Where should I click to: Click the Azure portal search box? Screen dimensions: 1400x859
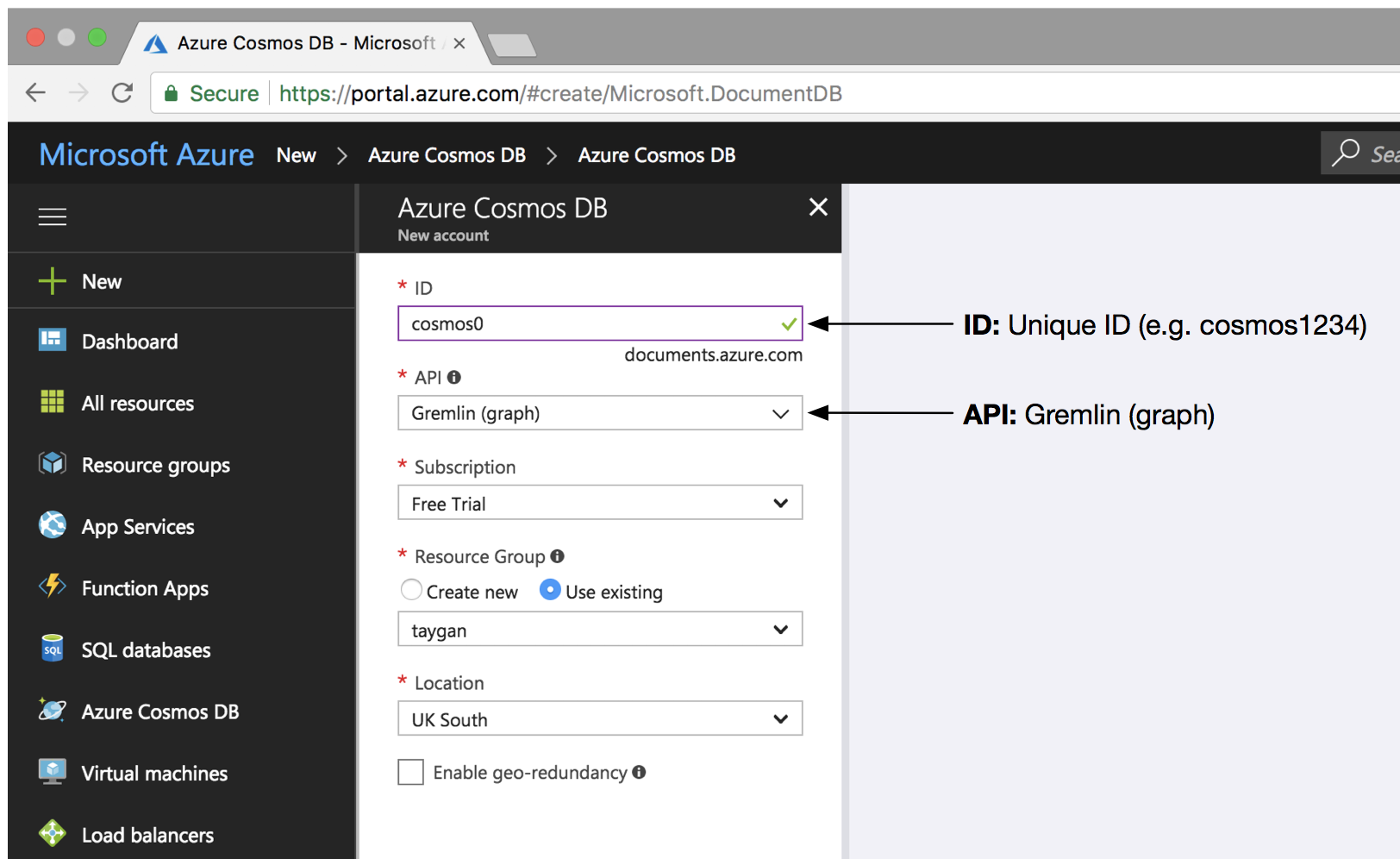click(1362, 153)
